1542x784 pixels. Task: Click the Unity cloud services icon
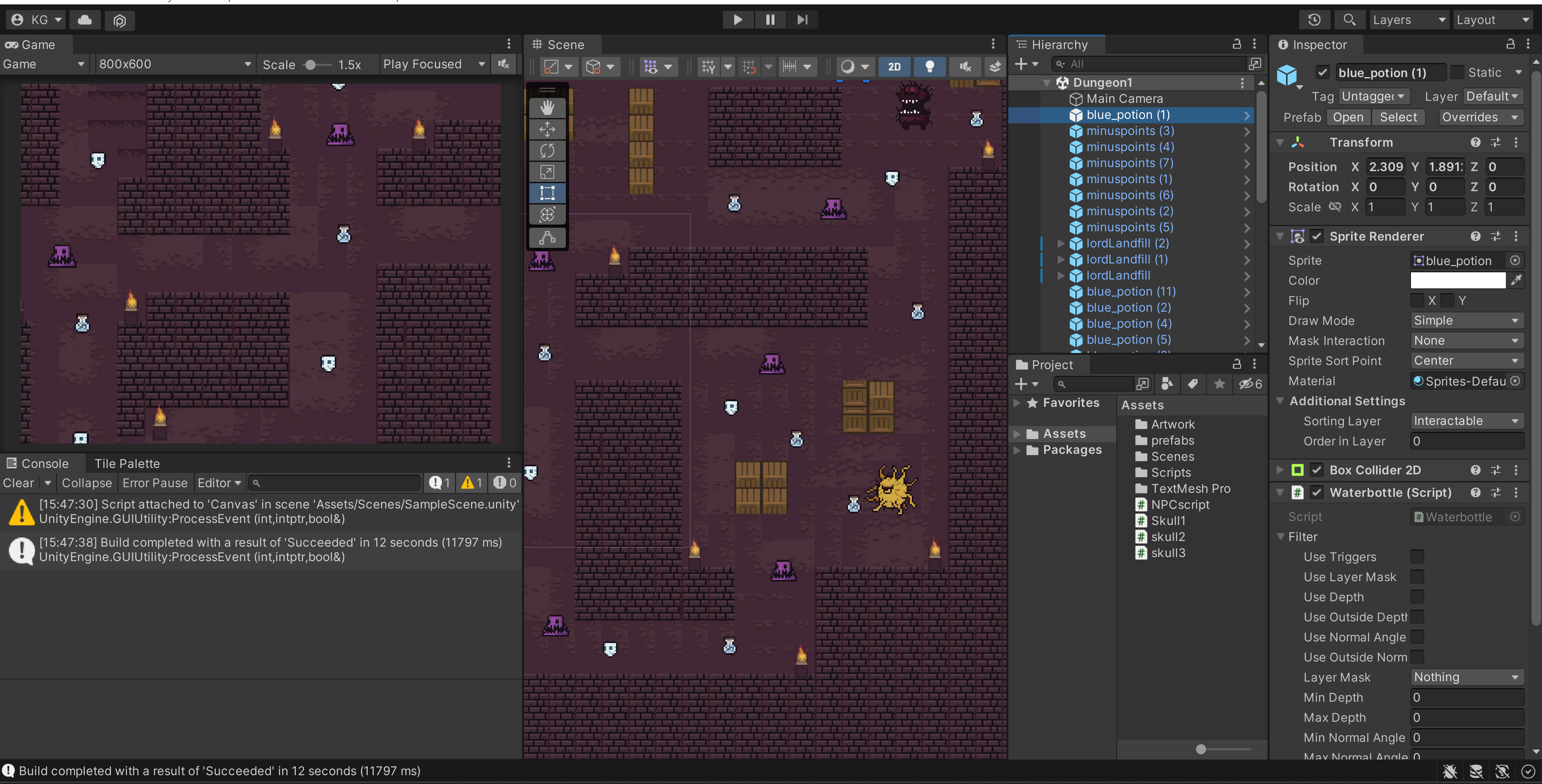coord(85,20)
